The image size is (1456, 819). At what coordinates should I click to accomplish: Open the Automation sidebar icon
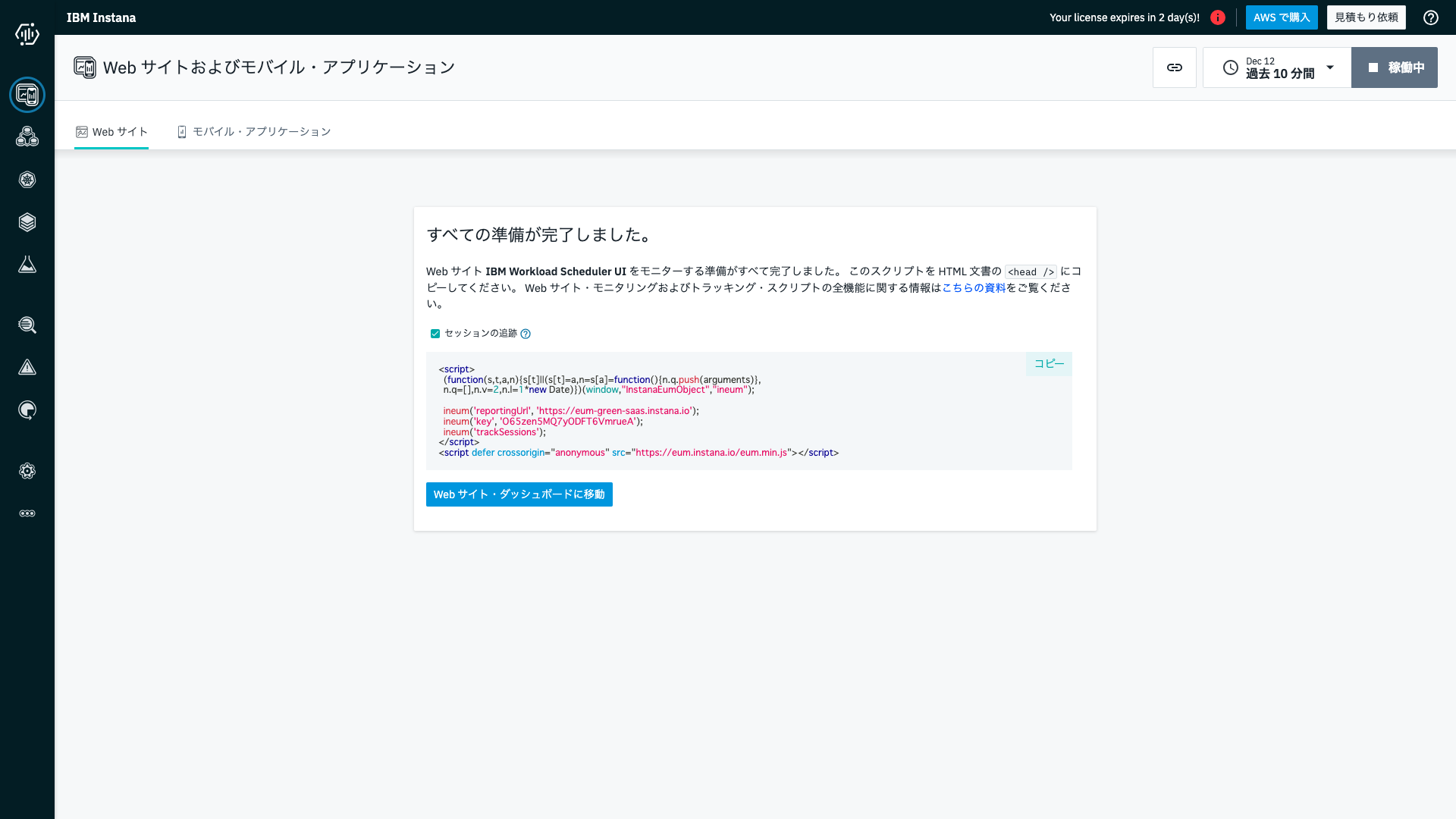point(27,409)
